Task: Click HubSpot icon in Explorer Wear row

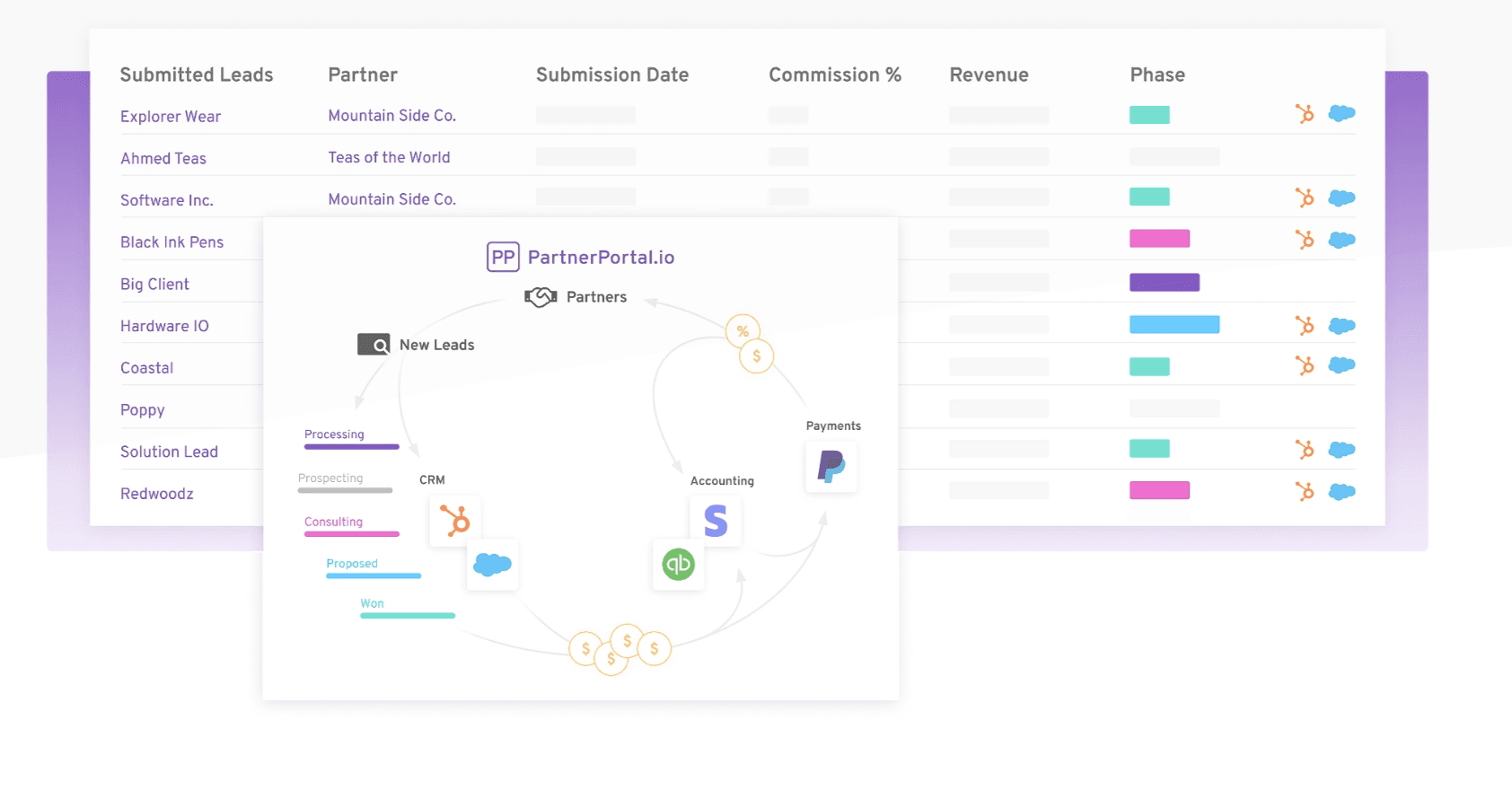Action: [x=1305, y=114]
